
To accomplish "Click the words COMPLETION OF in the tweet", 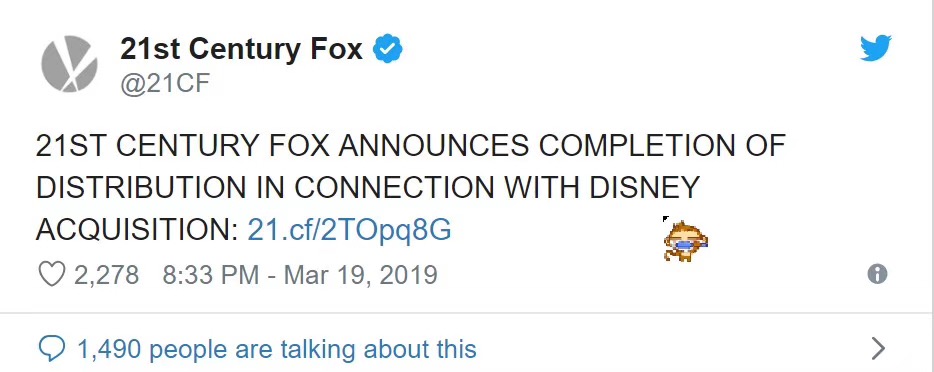I will (x=662, y=146).
